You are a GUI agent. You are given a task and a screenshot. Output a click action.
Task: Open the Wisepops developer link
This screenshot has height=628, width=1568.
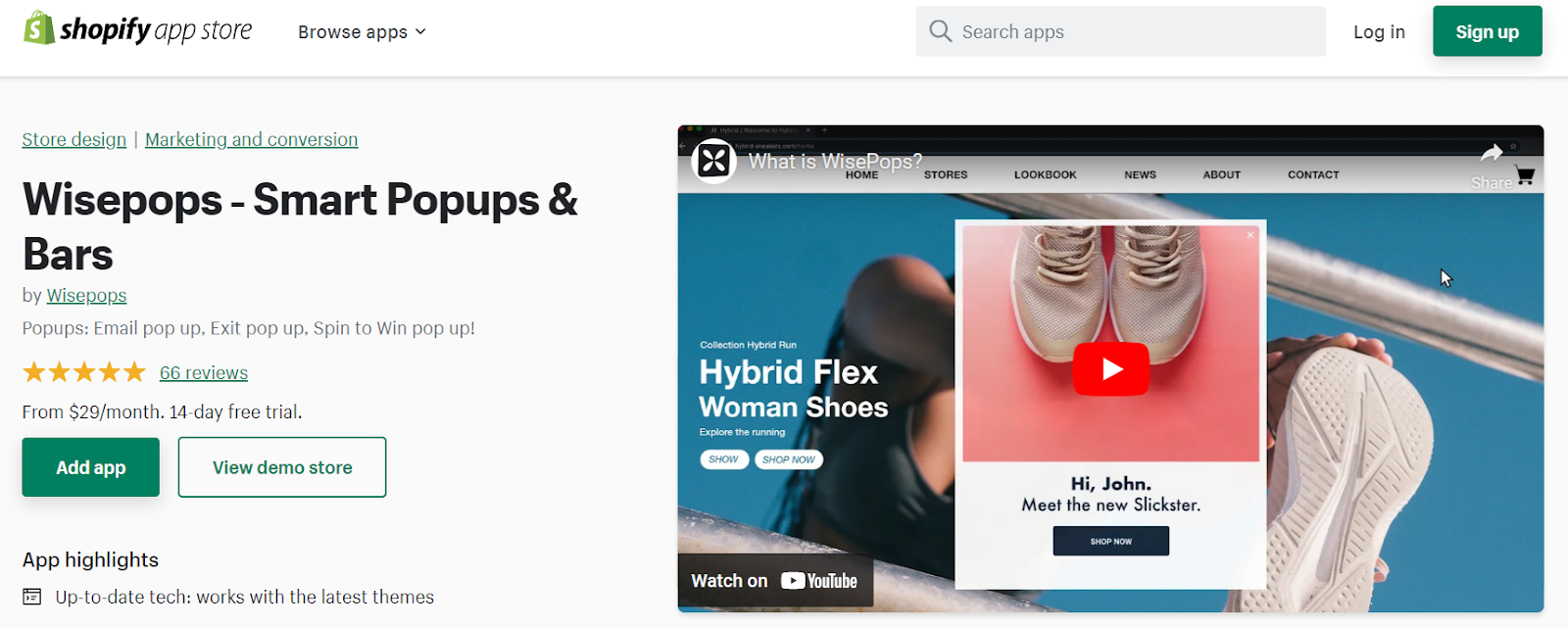(x=86, y=295)
